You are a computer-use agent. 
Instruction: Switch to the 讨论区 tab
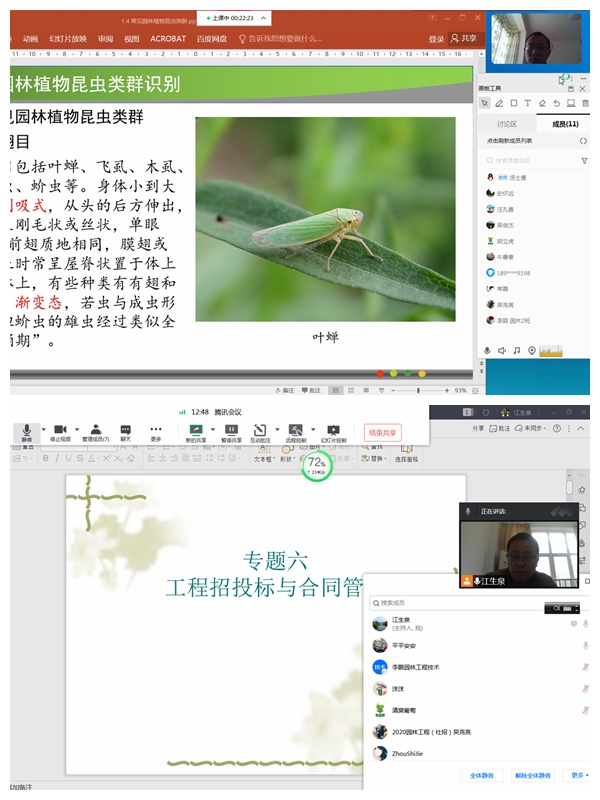pyautogui.click(x=507, y=124)
